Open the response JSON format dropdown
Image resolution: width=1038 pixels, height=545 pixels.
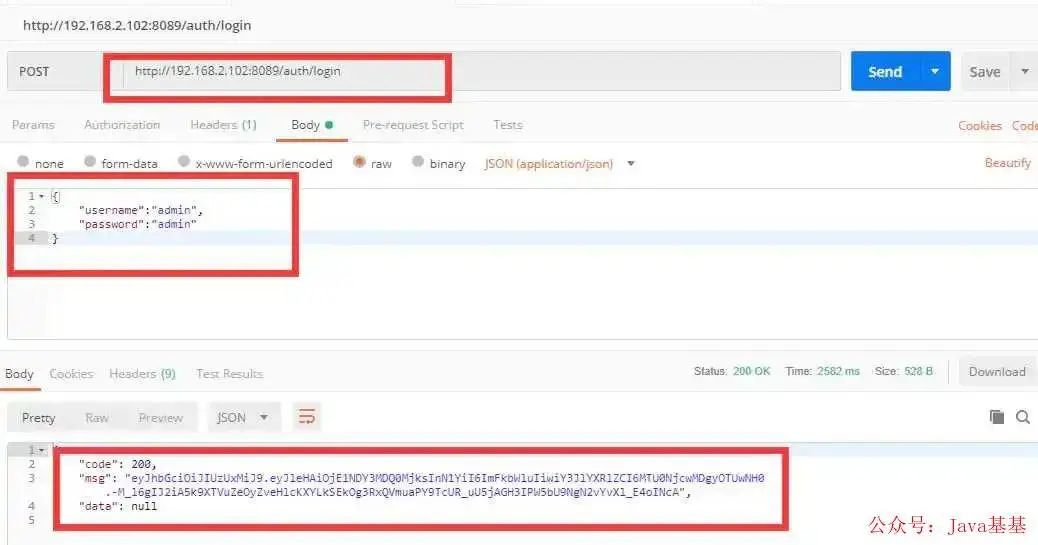point(242,417)
